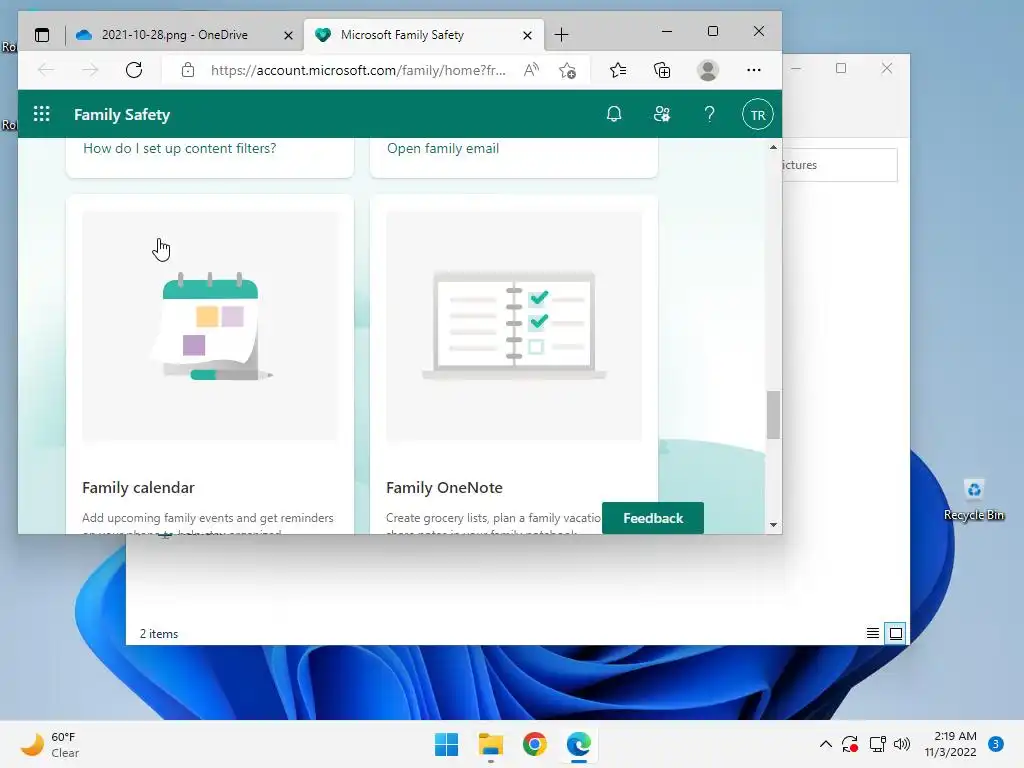
Task: Open File Explorer from the taskbar
Action: pos(490,744)
